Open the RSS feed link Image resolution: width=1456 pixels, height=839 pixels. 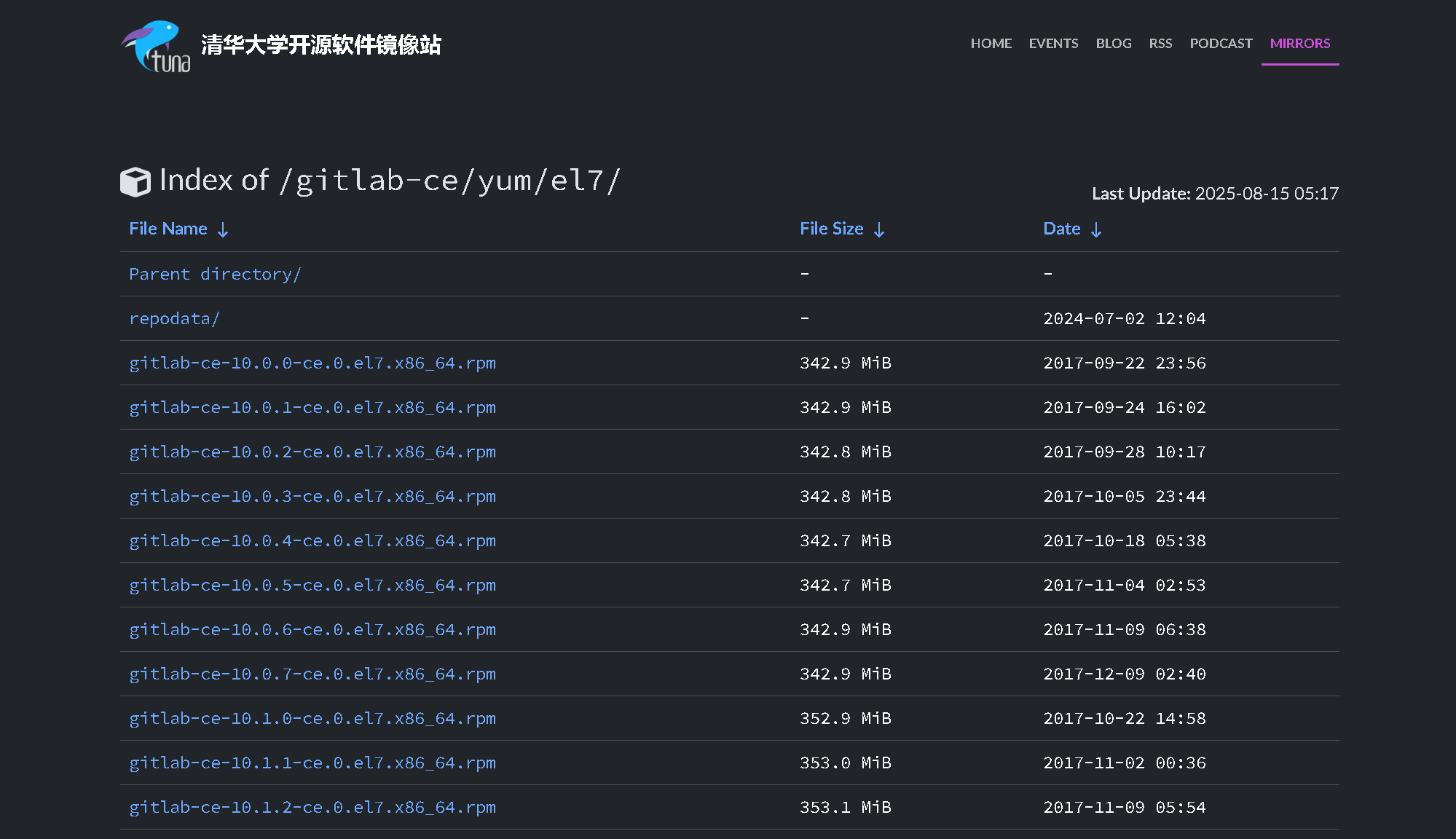click(x=1160, y=43)
